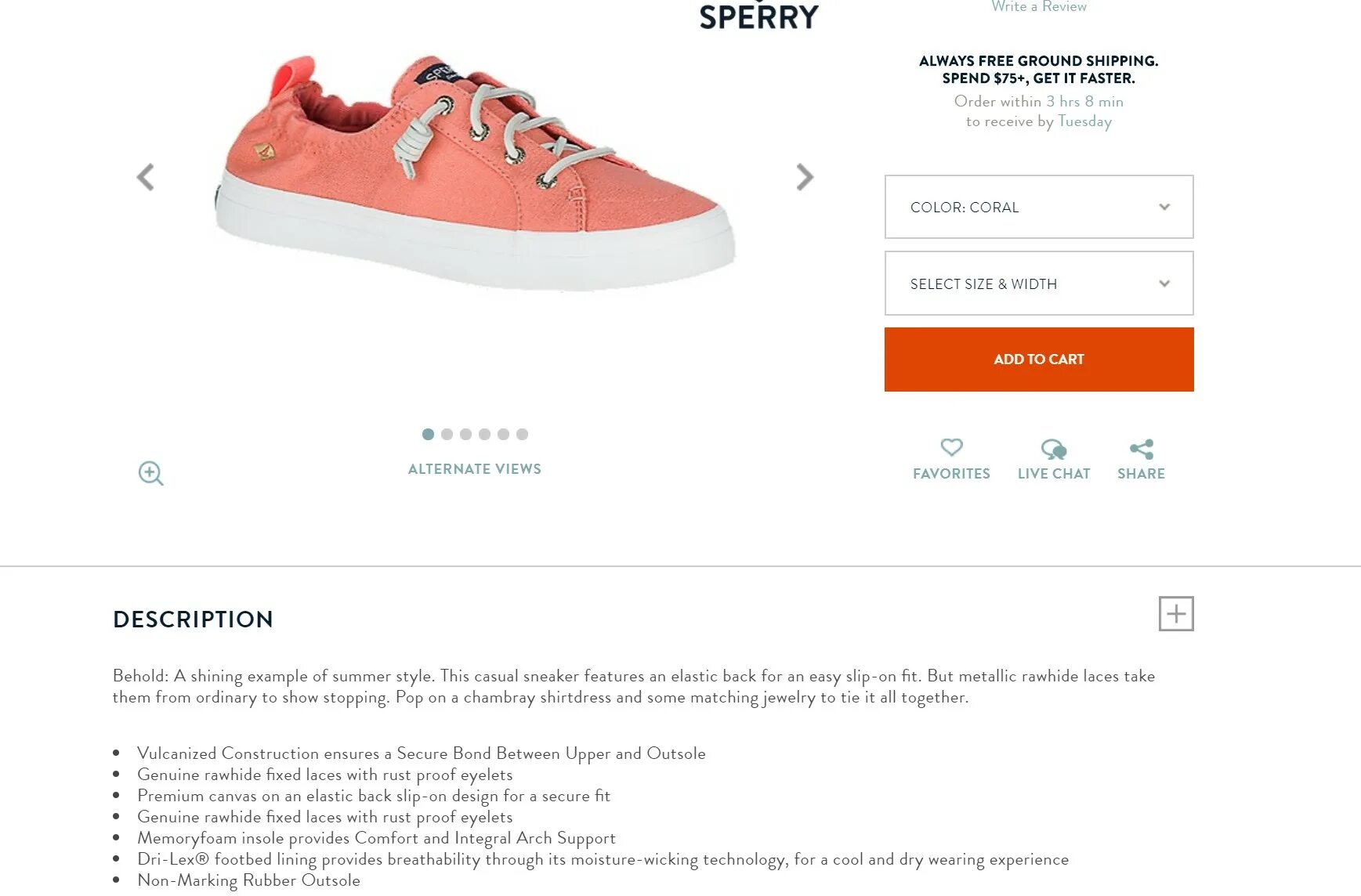Image resolution: width=1361 pixels, height=896 pixels.
Task: Click the Share icon
Action: [1141, 449]
